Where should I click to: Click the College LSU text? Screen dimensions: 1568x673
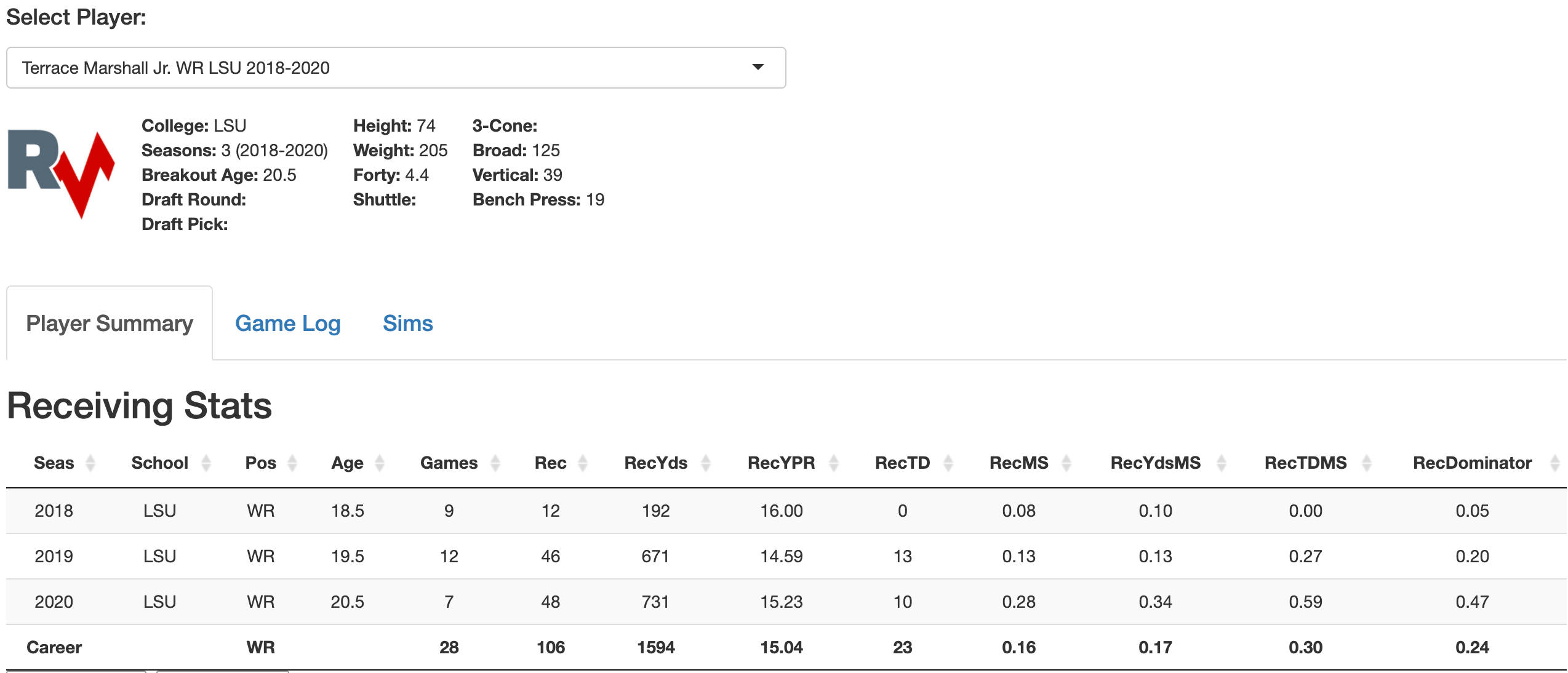coord(194,126)
